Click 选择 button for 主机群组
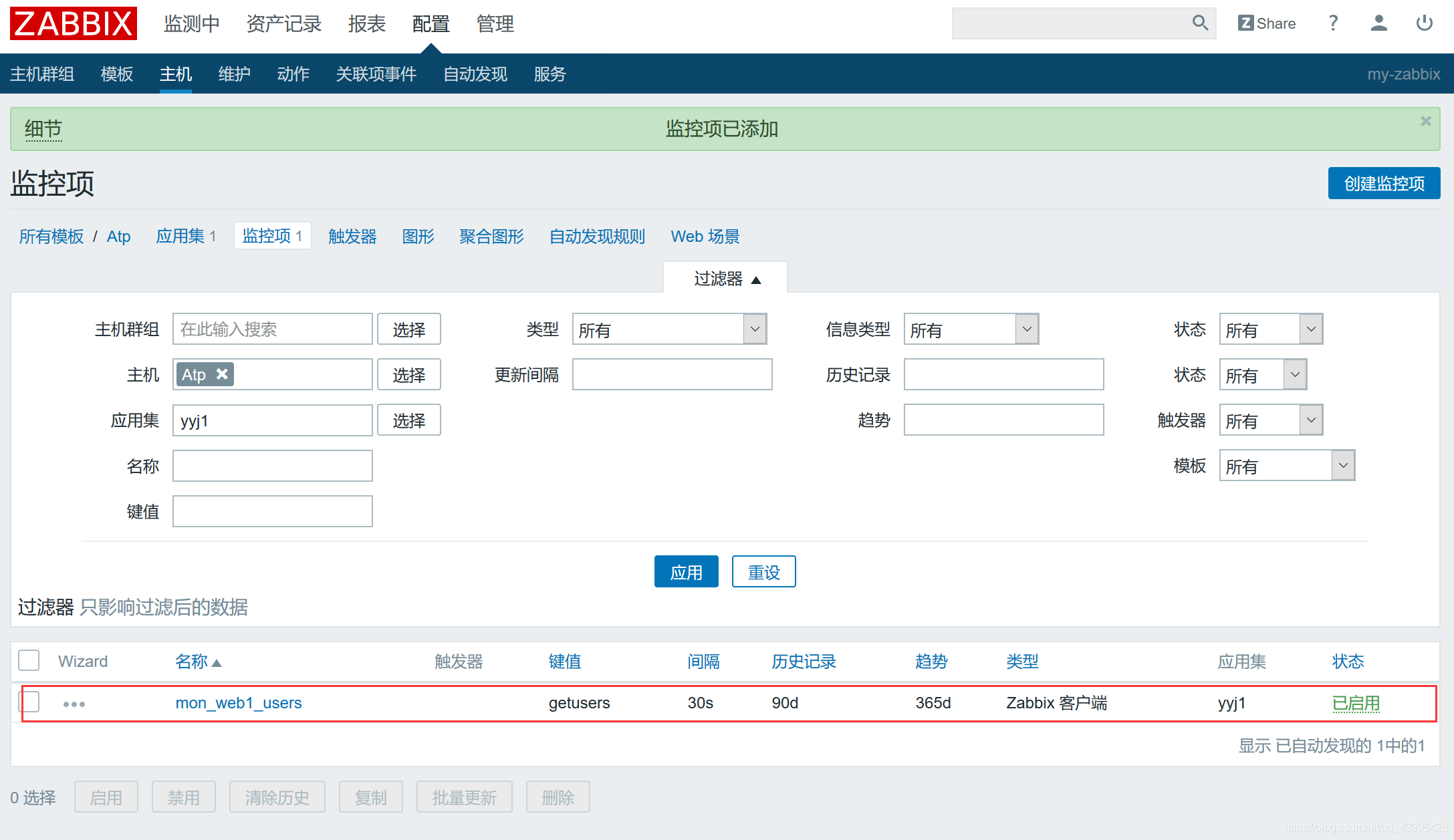The height and width of the screenshot is (840, 1454). [408, 329]
